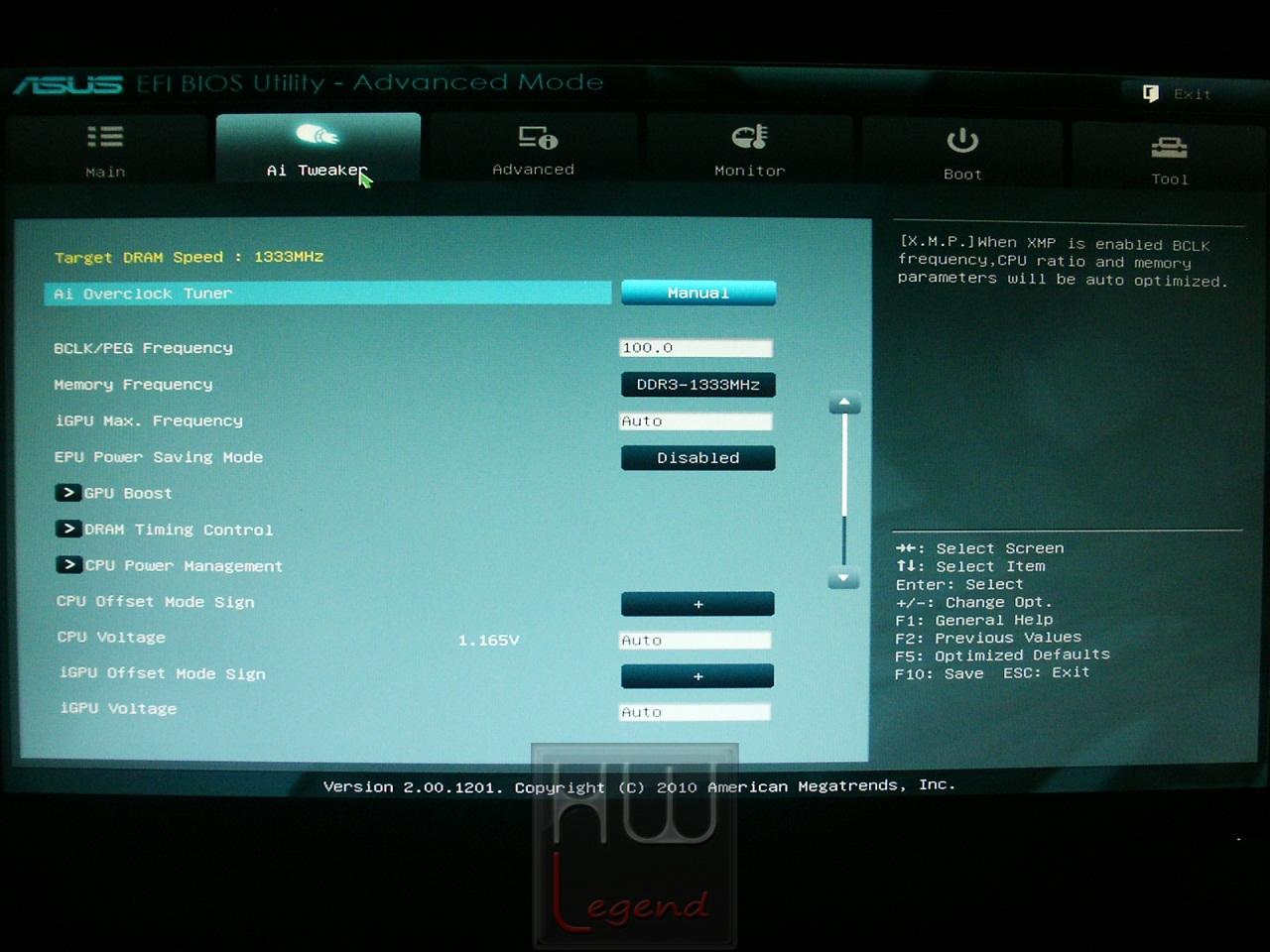The height and width of the screenshot is (952, 1270).
Task: Select BCLK/PEG Frequency label
Action: (143, 348)
